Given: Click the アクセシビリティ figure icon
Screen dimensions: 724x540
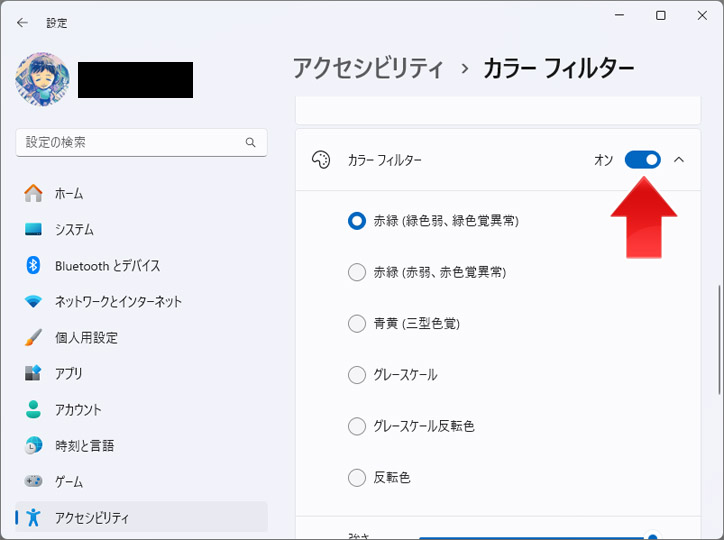Looking at the screenshot, I should point(33,517).
